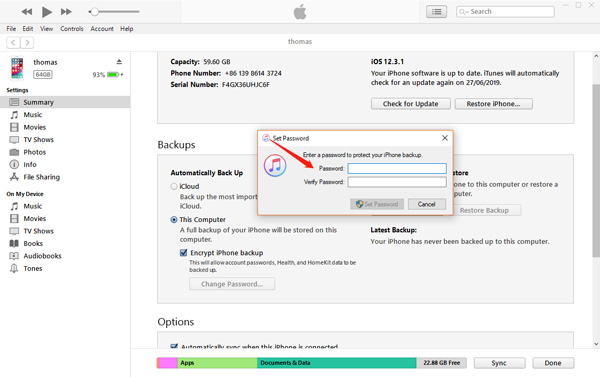Click the battery level indicator
The height and width of the screenshot is (377, 600).
coord(114,75)
